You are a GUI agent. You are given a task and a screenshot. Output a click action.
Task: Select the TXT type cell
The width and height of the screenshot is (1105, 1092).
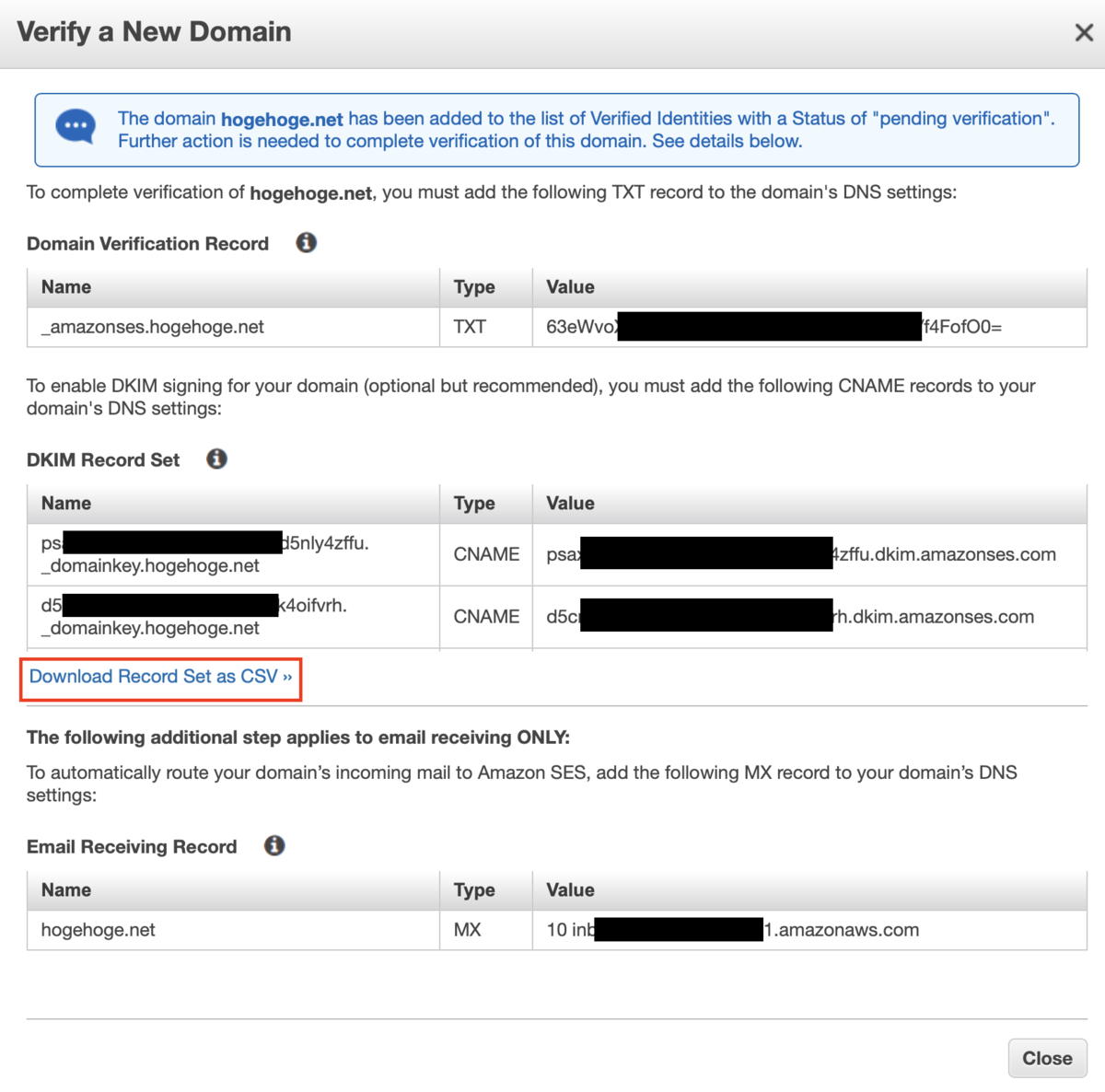pyautogui.click(x=486, y=327)
